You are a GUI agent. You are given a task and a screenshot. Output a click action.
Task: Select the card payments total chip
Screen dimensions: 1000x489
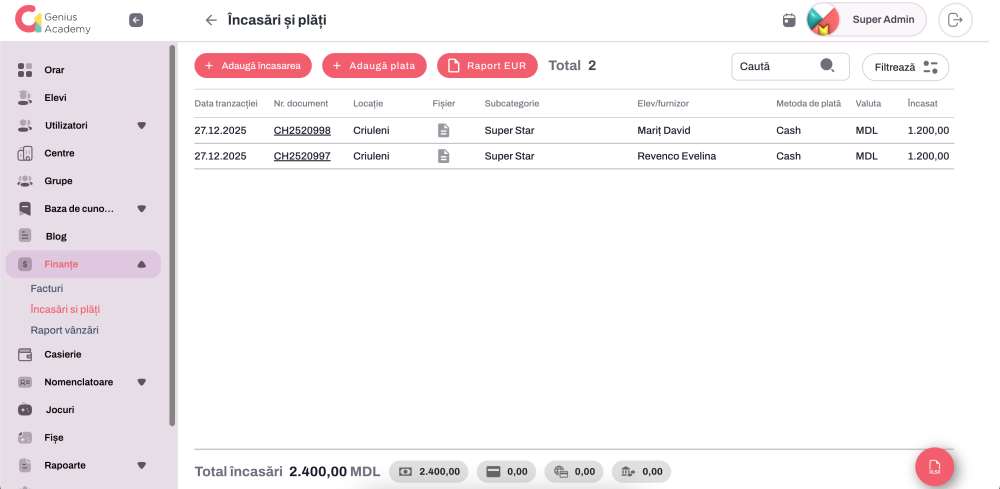(506, 472)
